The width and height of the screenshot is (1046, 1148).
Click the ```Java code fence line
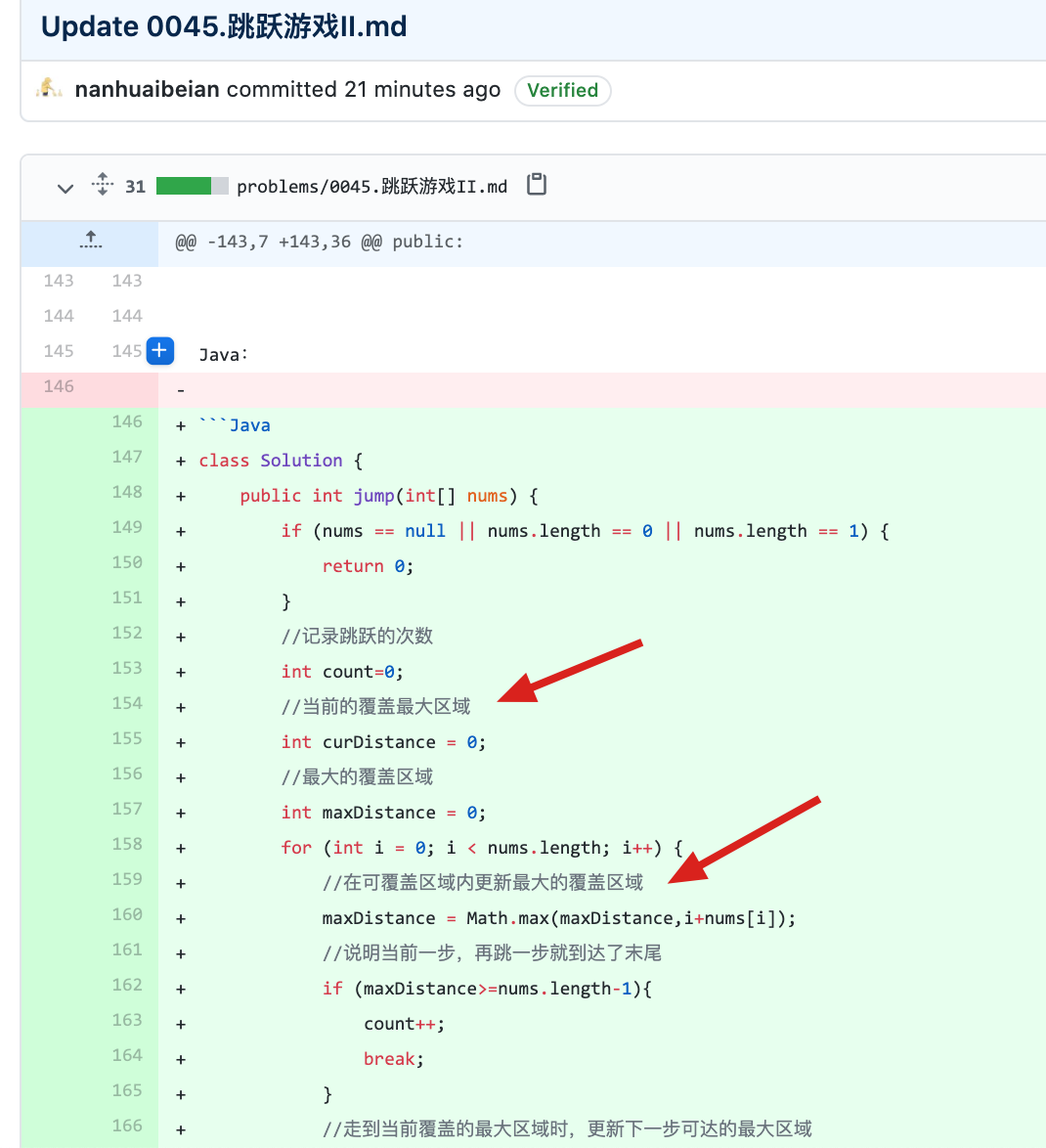235,425
